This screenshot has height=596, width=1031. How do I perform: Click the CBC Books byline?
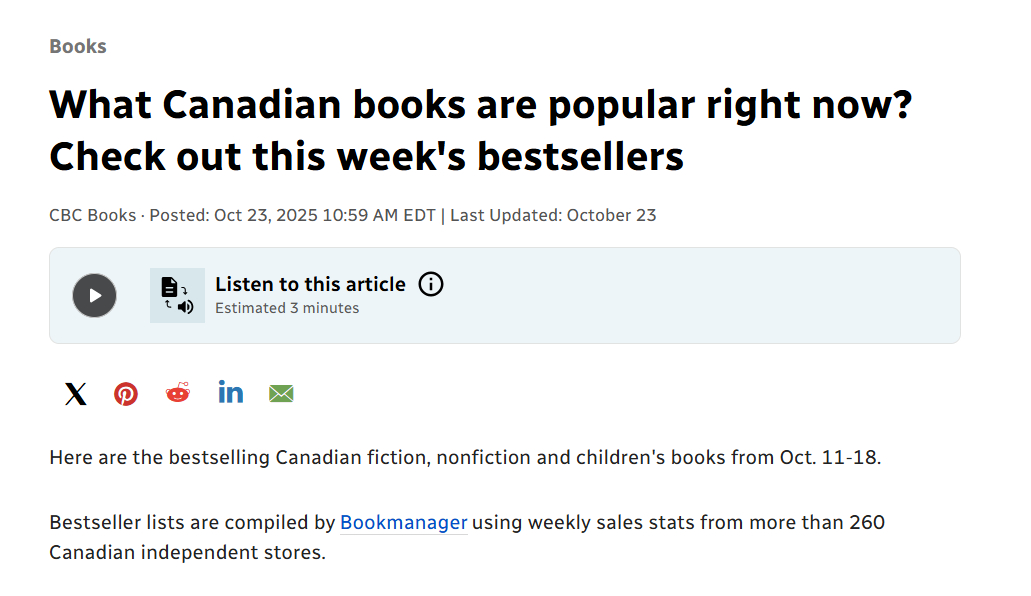(x=92, y=215)
